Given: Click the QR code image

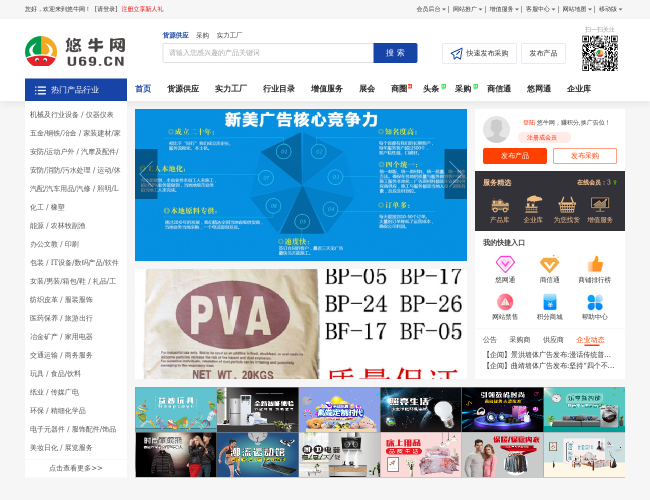Looking at the screenshot, I should point(600,53).
